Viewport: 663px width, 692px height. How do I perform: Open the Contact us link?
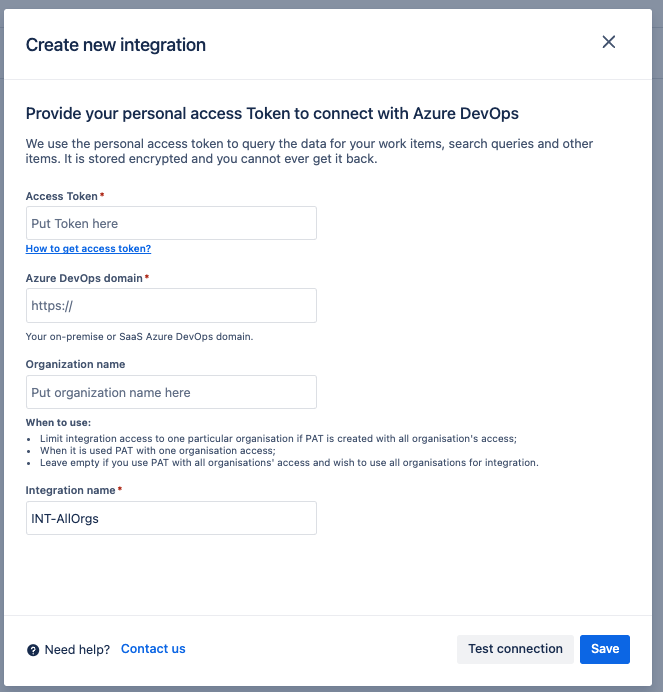tap(153, 649)
